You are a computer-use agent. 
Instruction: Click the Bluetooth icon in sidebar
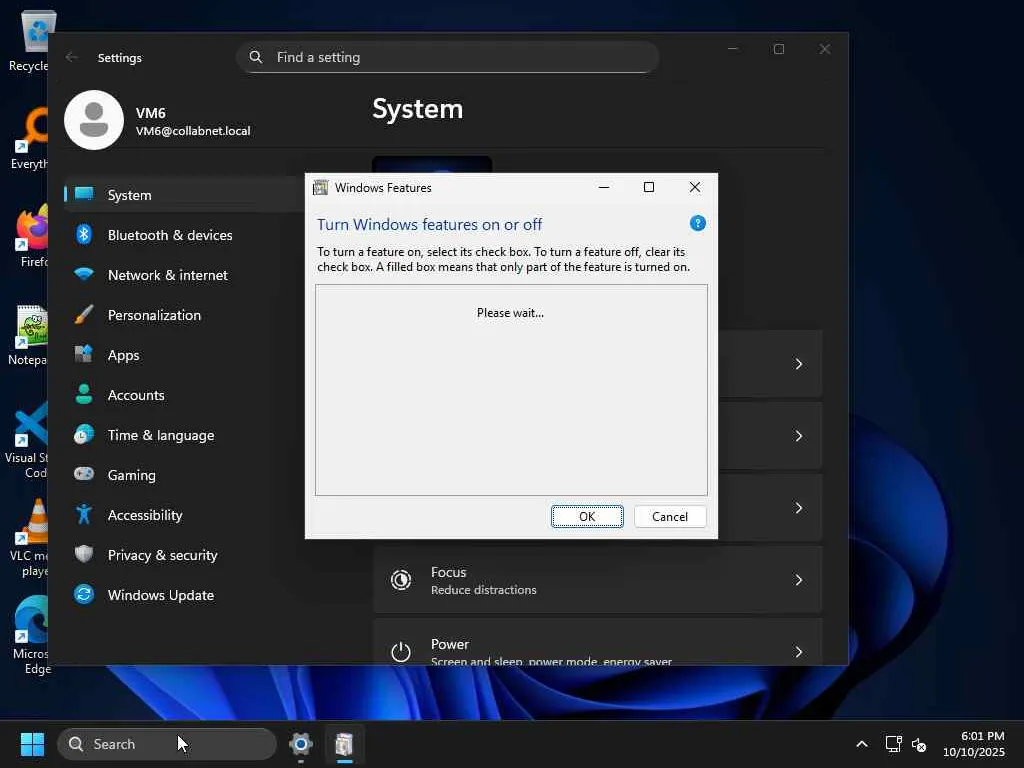[84, 234]
